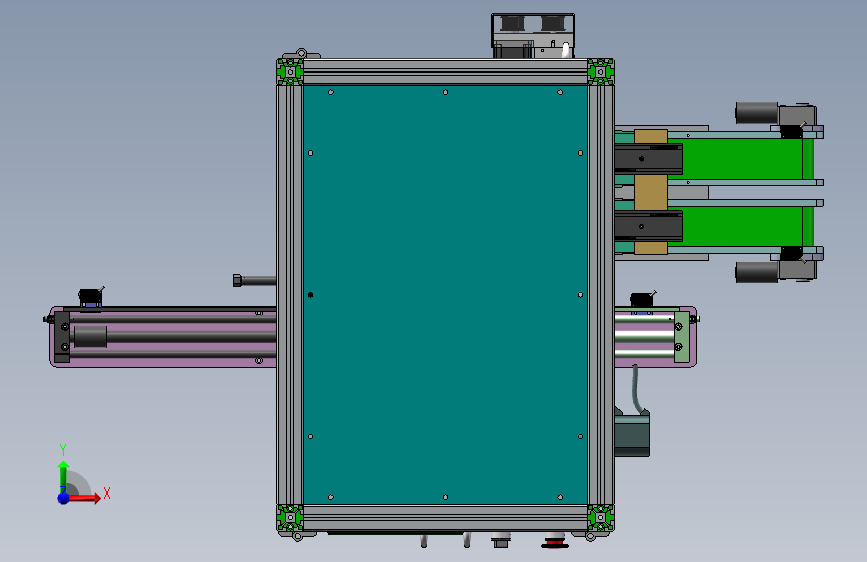Select the fan unit above the frame
The width and height of the screenshot is (867, 562).
533,35
